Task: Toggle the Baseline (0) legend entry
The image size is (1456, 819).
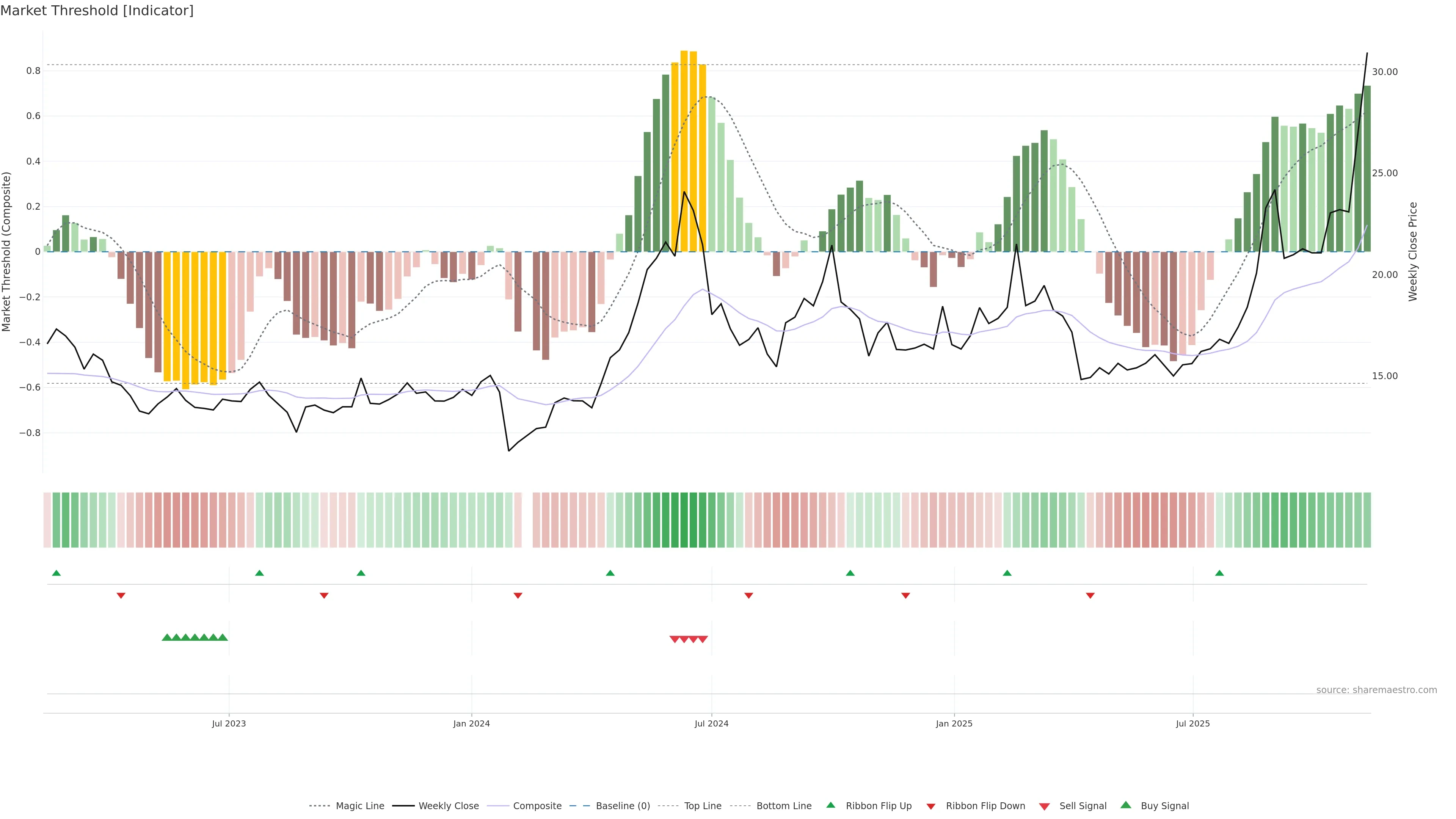Action: click(x=623, y=806)
